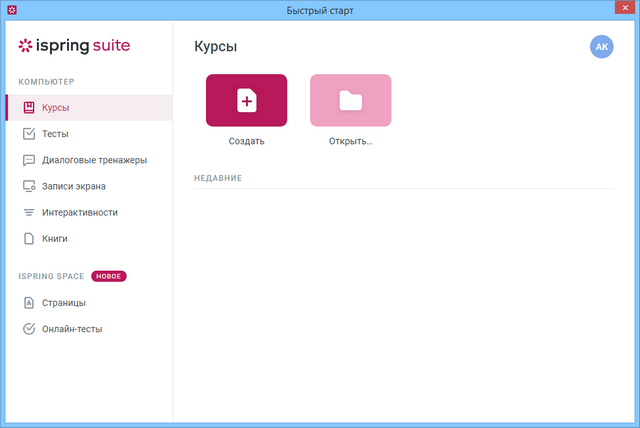Select the Онлайн-тесты label text
This screenshot has width=640, height=428.
pos(72,328)
